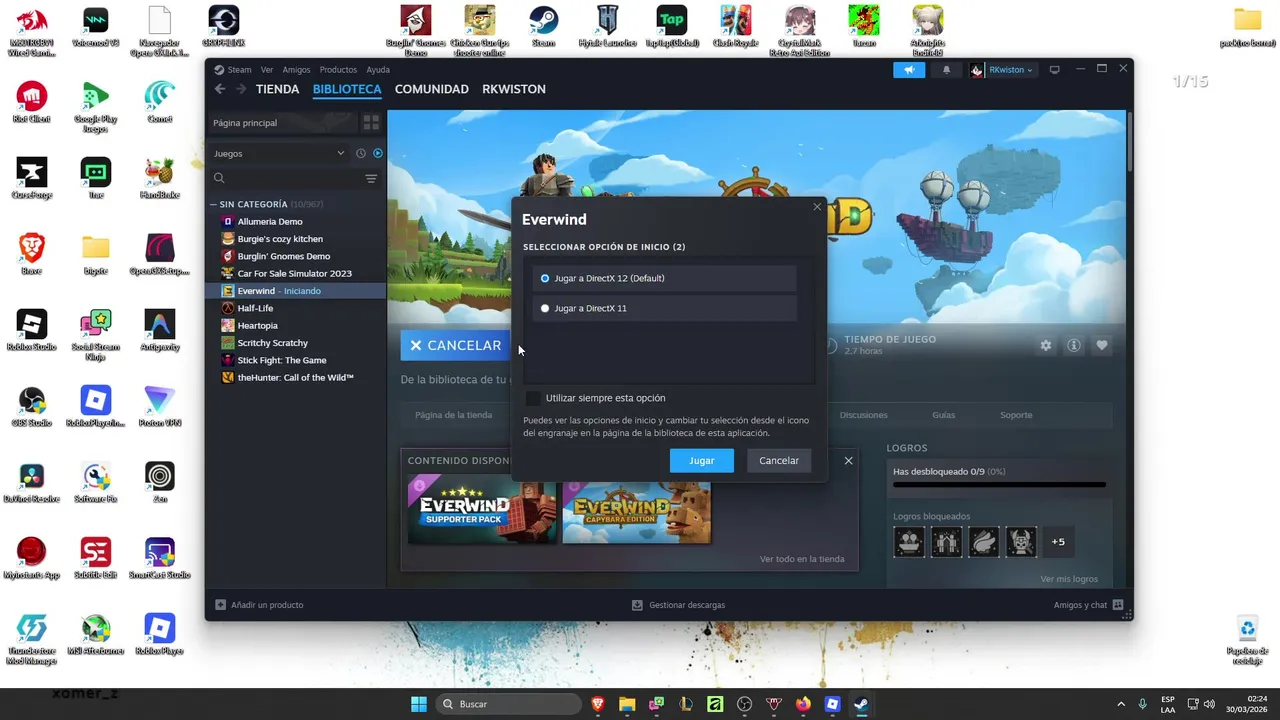Viewport: 1280px width, 720px height.
Task: Open the TIENDA tab in Steam
Action: 278,89
